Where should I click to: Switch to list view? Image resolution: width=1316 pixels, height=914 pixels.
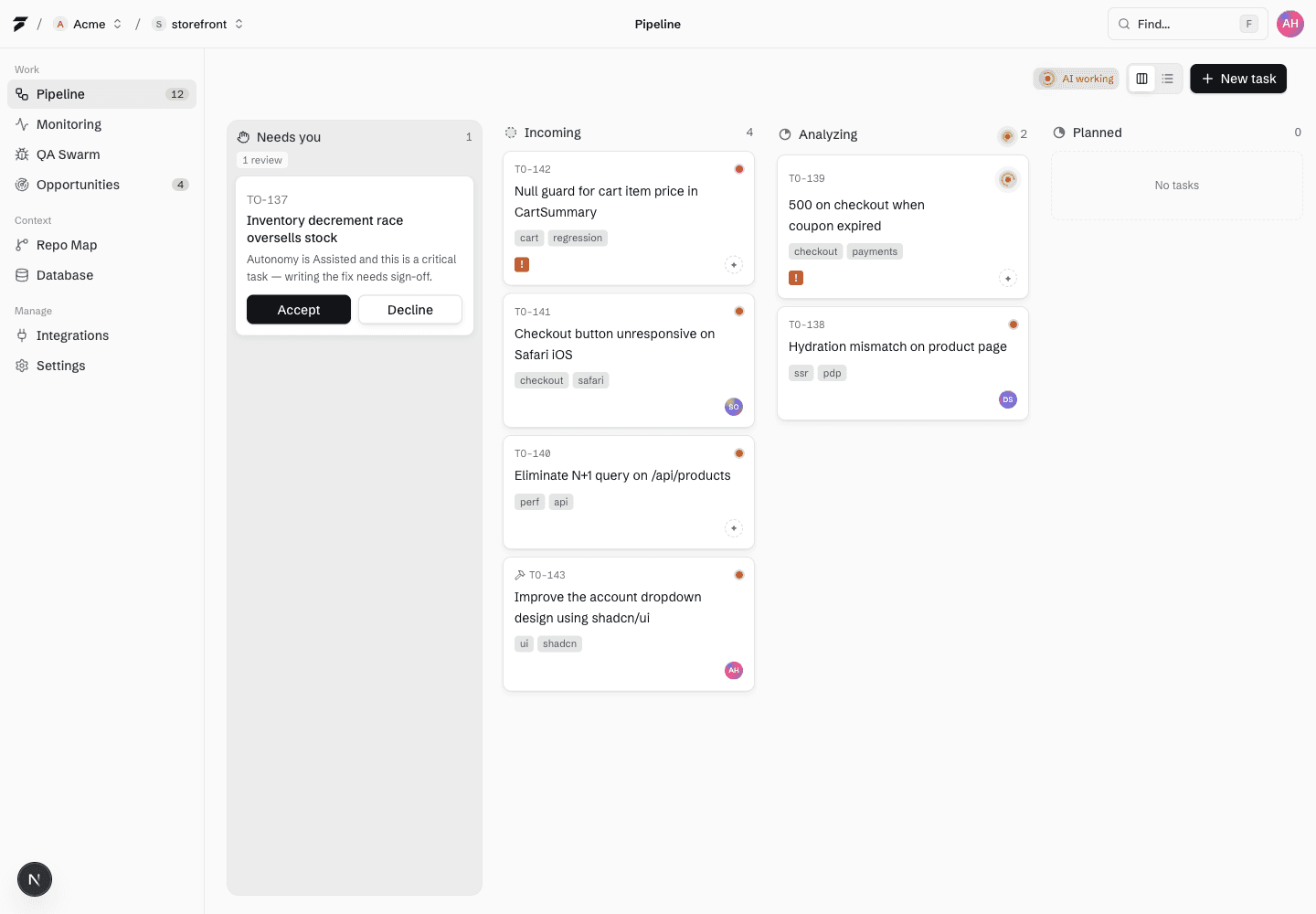coord(1168,79)
